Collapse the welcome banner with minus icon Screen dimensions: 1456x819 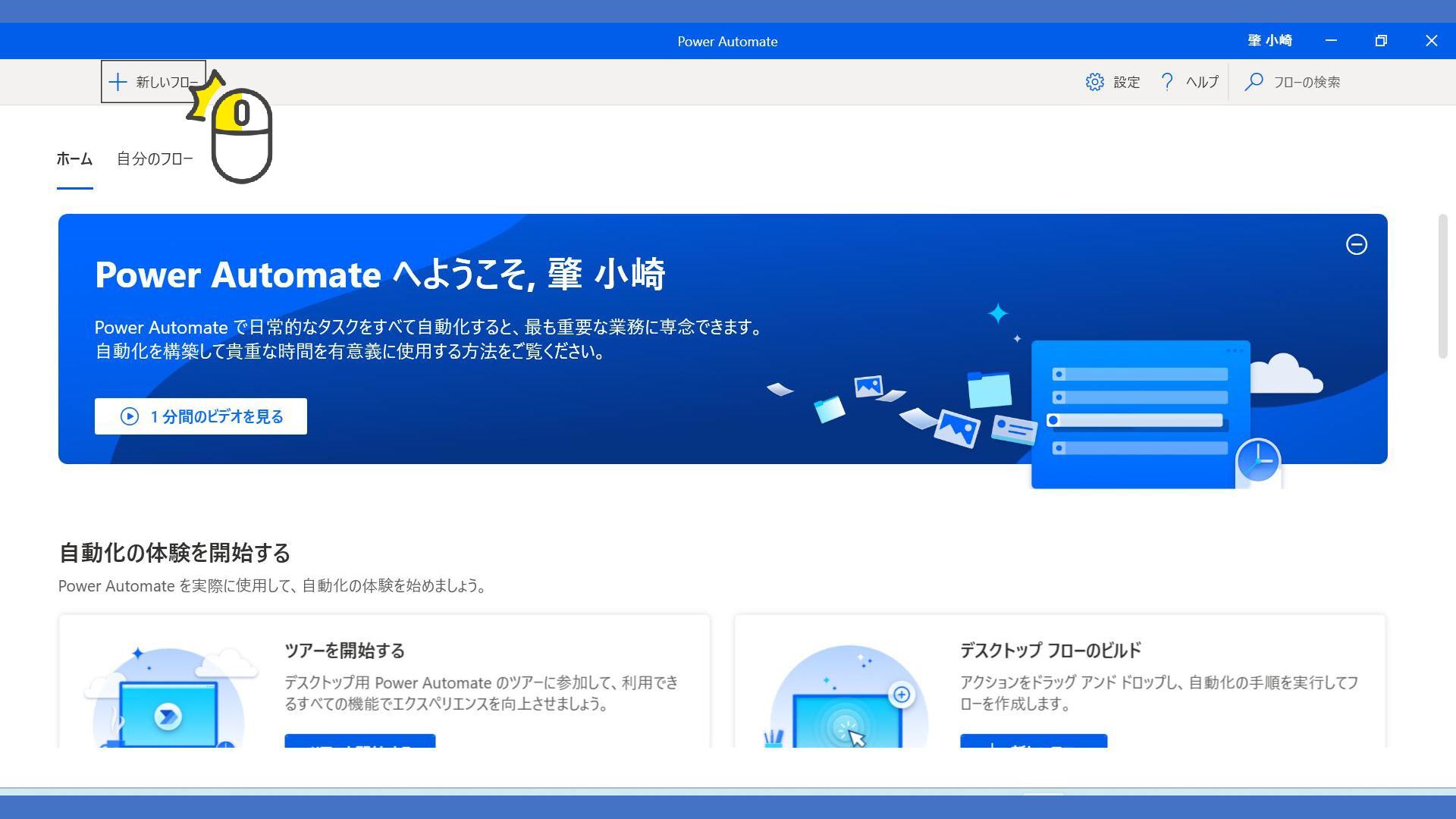[1356, 244]
